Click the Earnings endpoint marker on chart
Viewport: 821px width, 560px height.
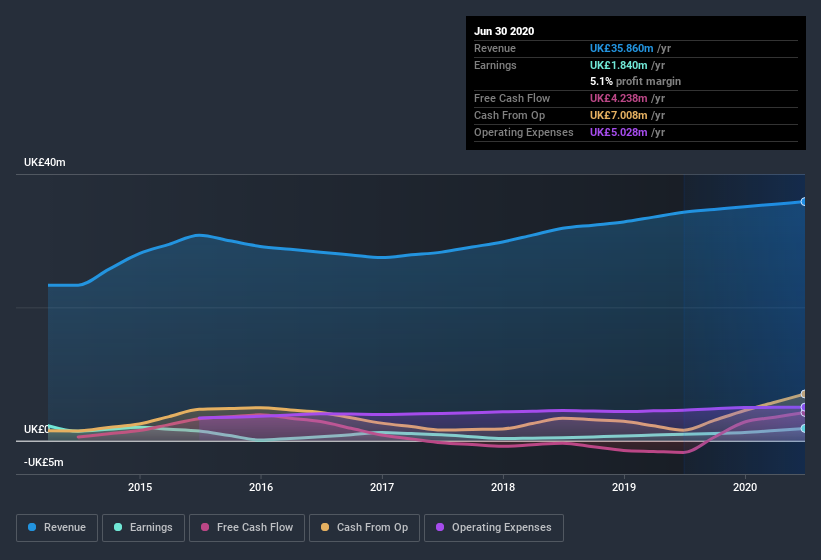tap(804, 428)
